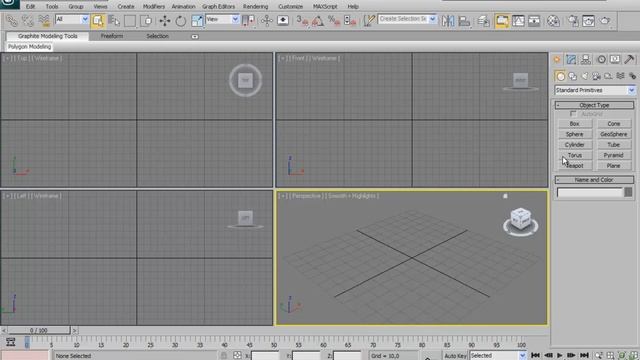The width and height of the screenshot is (640, 360).
Task: Open Render Setup icon
Action: (x=573, y=21)
